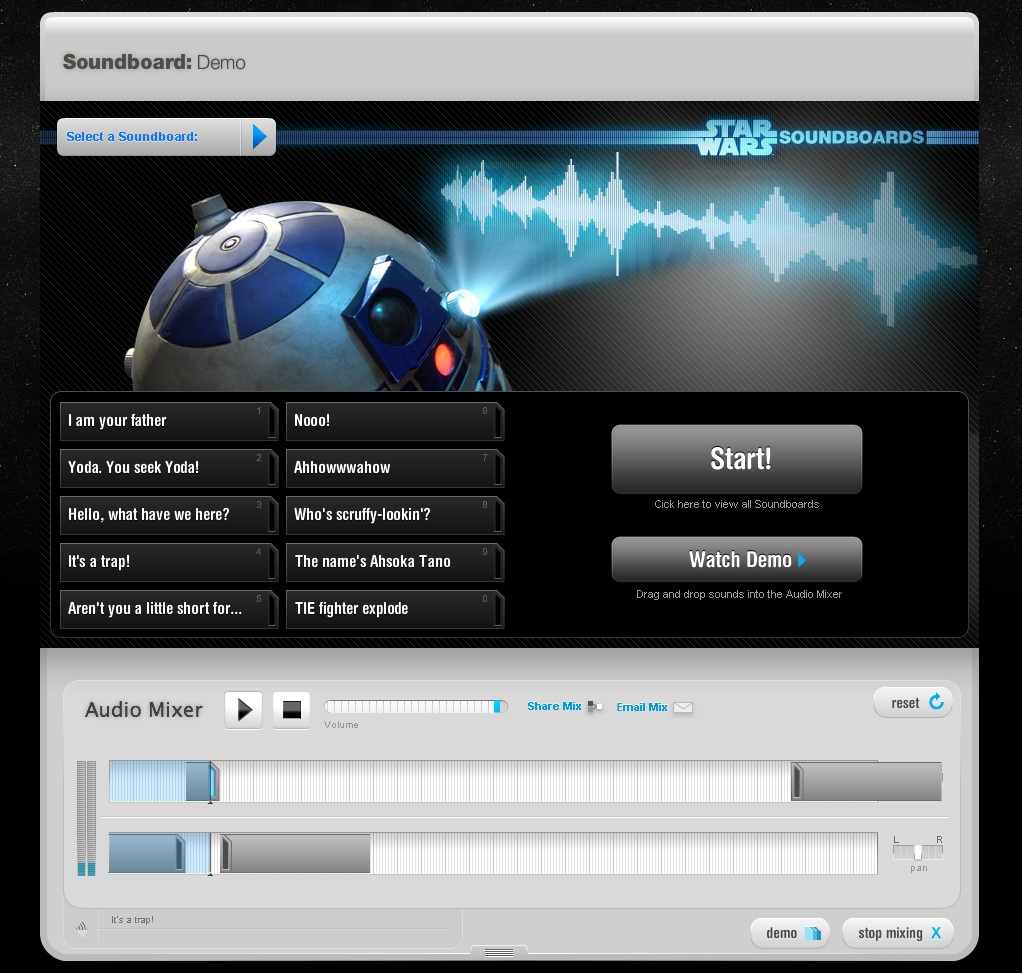The width and height of the screenshot is (1022, 973).
Task: Click the Email Mix envelope icon
Action: tap(682, 707)
